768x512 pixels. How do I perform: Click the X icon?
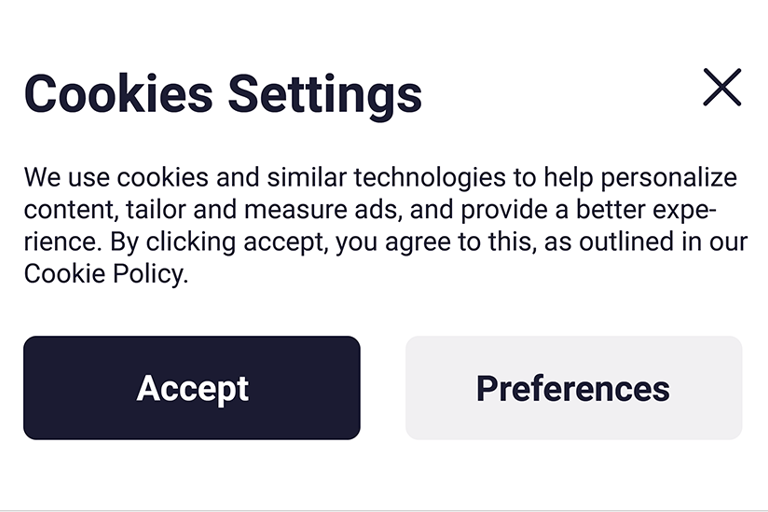(x=722, y=88)
